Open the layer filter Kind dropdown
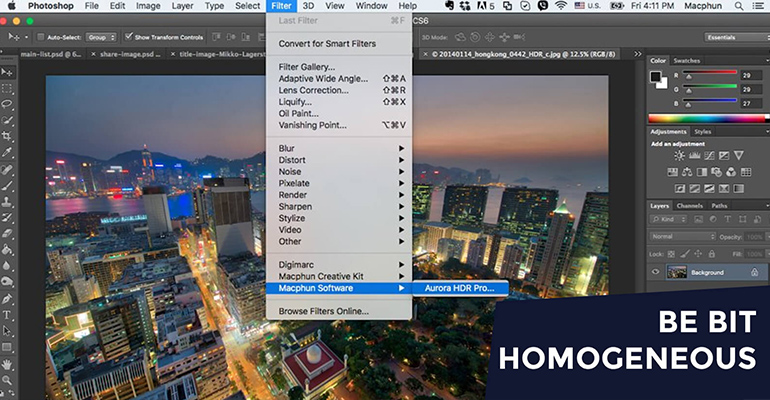The image size is (770, 400). pos(668,219)
